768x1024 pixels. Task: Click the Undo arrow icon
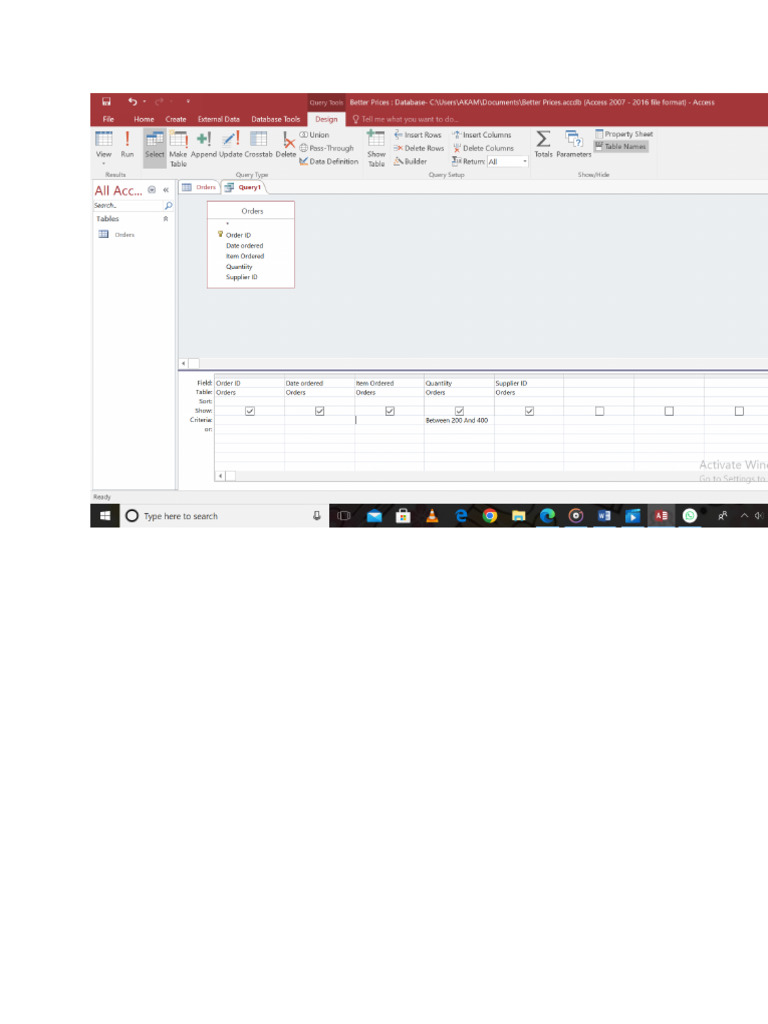133,102
